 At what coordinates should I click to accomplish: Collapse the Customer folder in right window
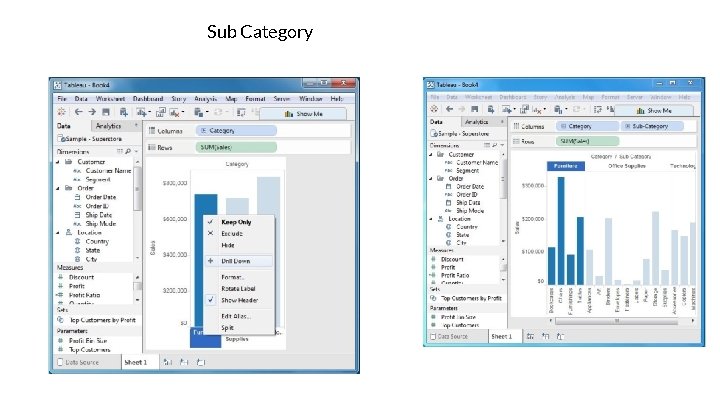click(x=431, y=155)
